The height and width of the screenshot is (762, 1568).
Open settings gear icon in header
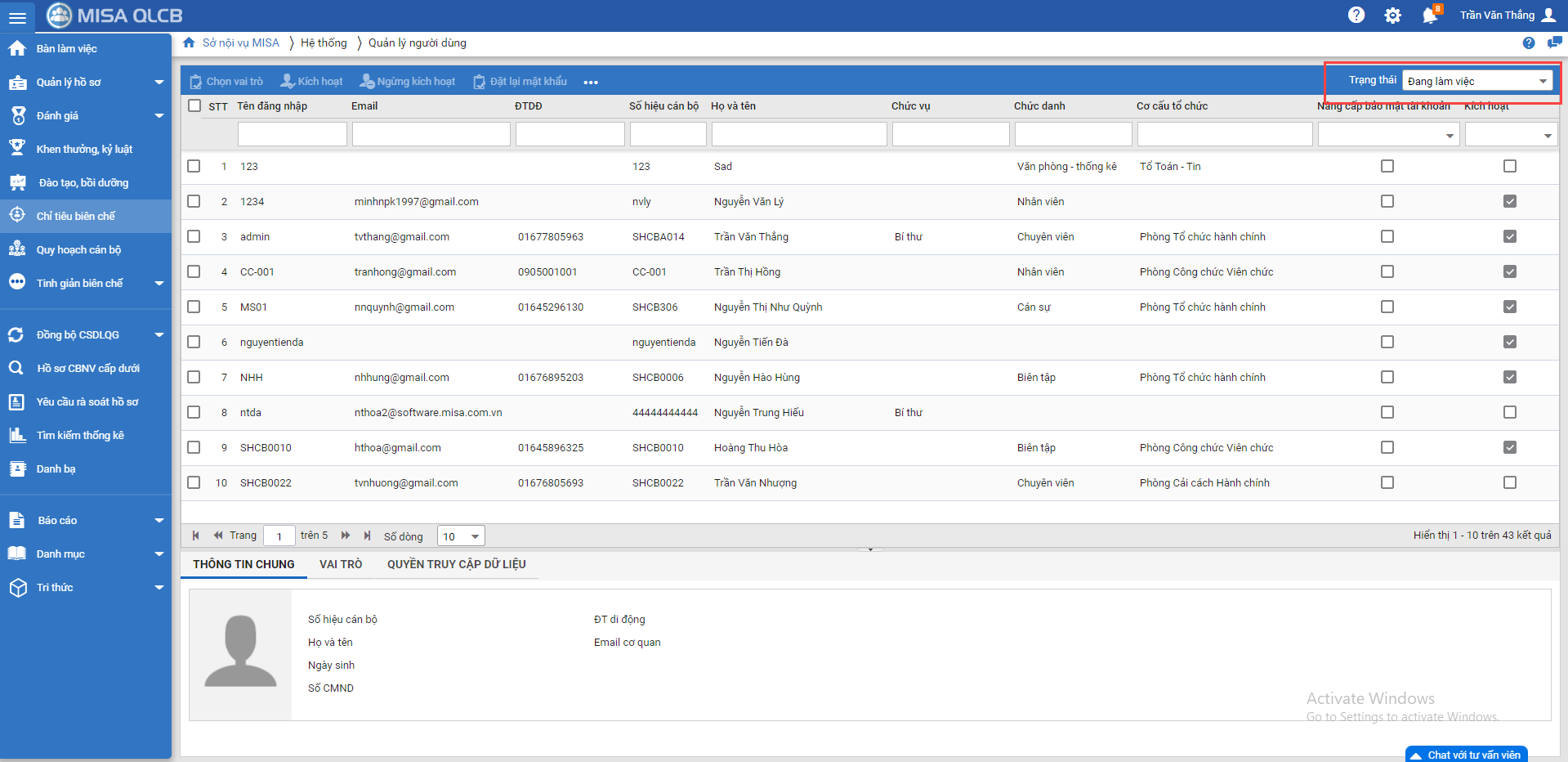[x=1392, y=16]
